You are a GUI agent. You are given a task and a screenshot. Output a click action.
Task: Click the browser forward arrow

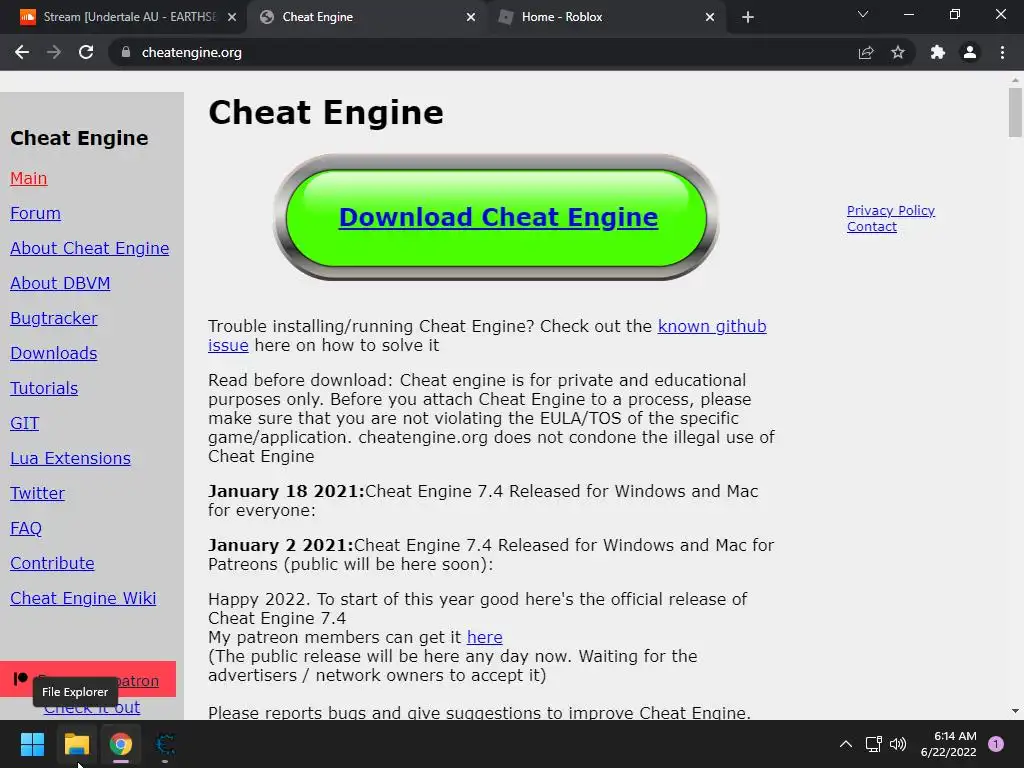pyautogui.click(x=54, y=52)
